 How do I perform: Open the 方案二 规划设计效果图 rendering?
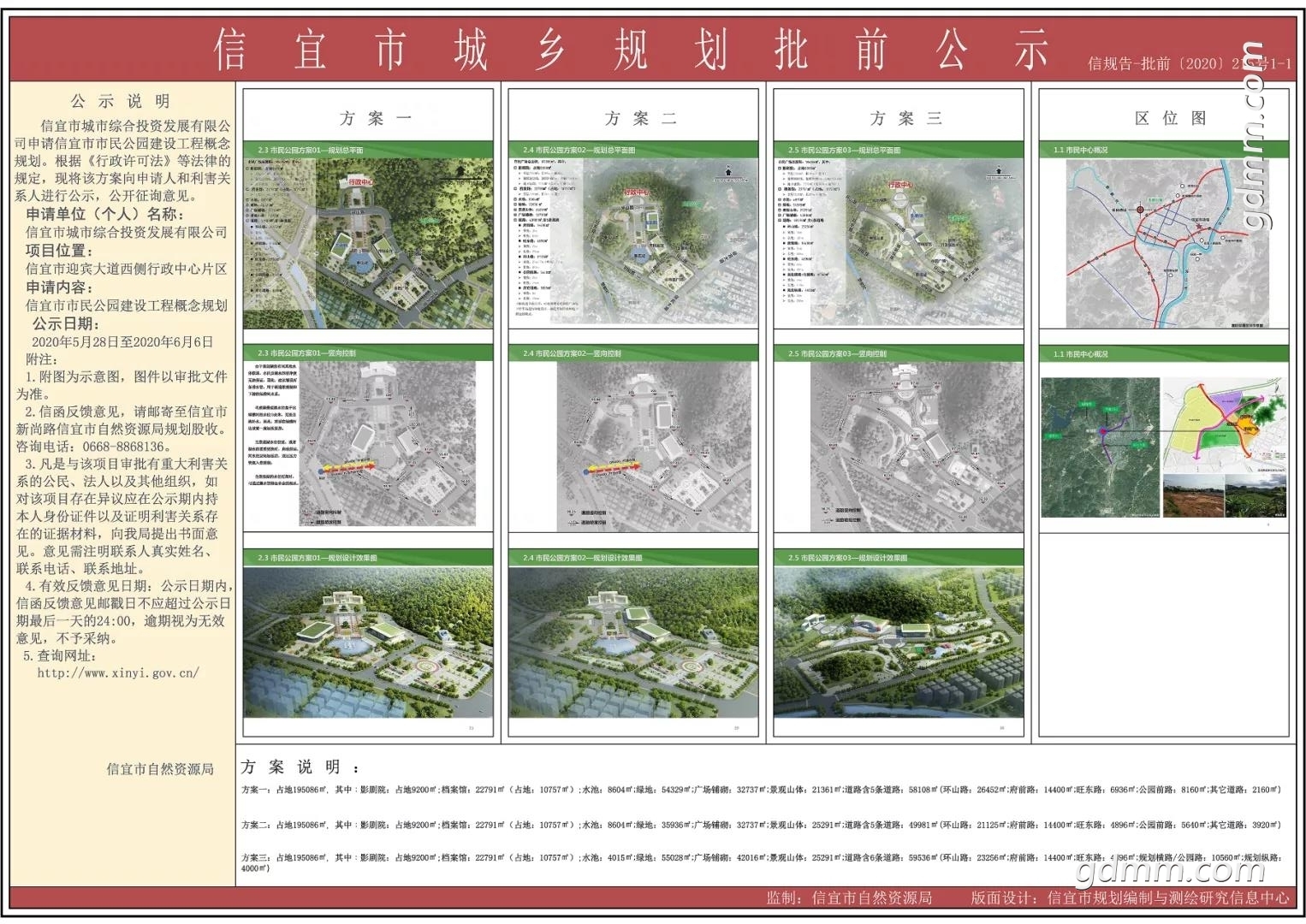click(x=633, y=642)
